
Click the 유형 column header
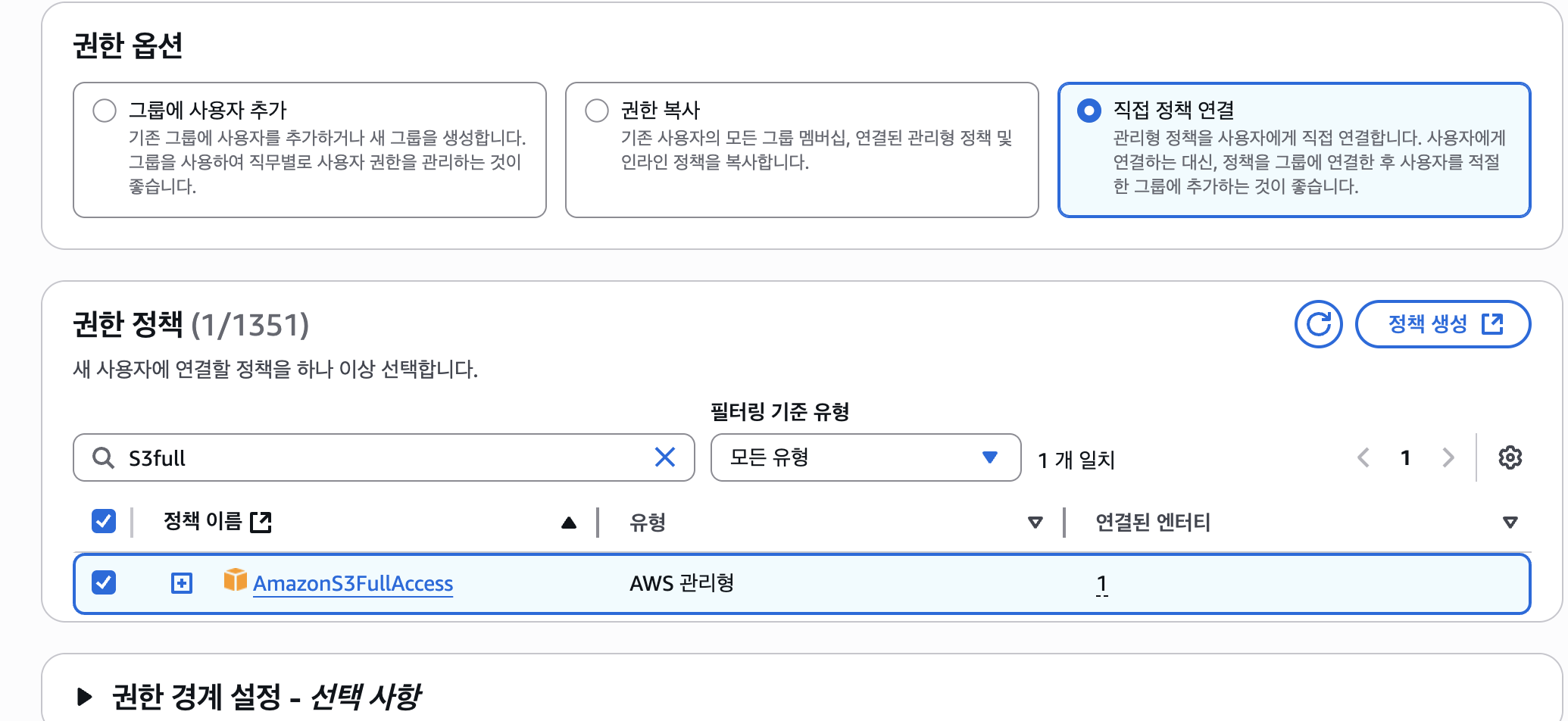point(648,522)
